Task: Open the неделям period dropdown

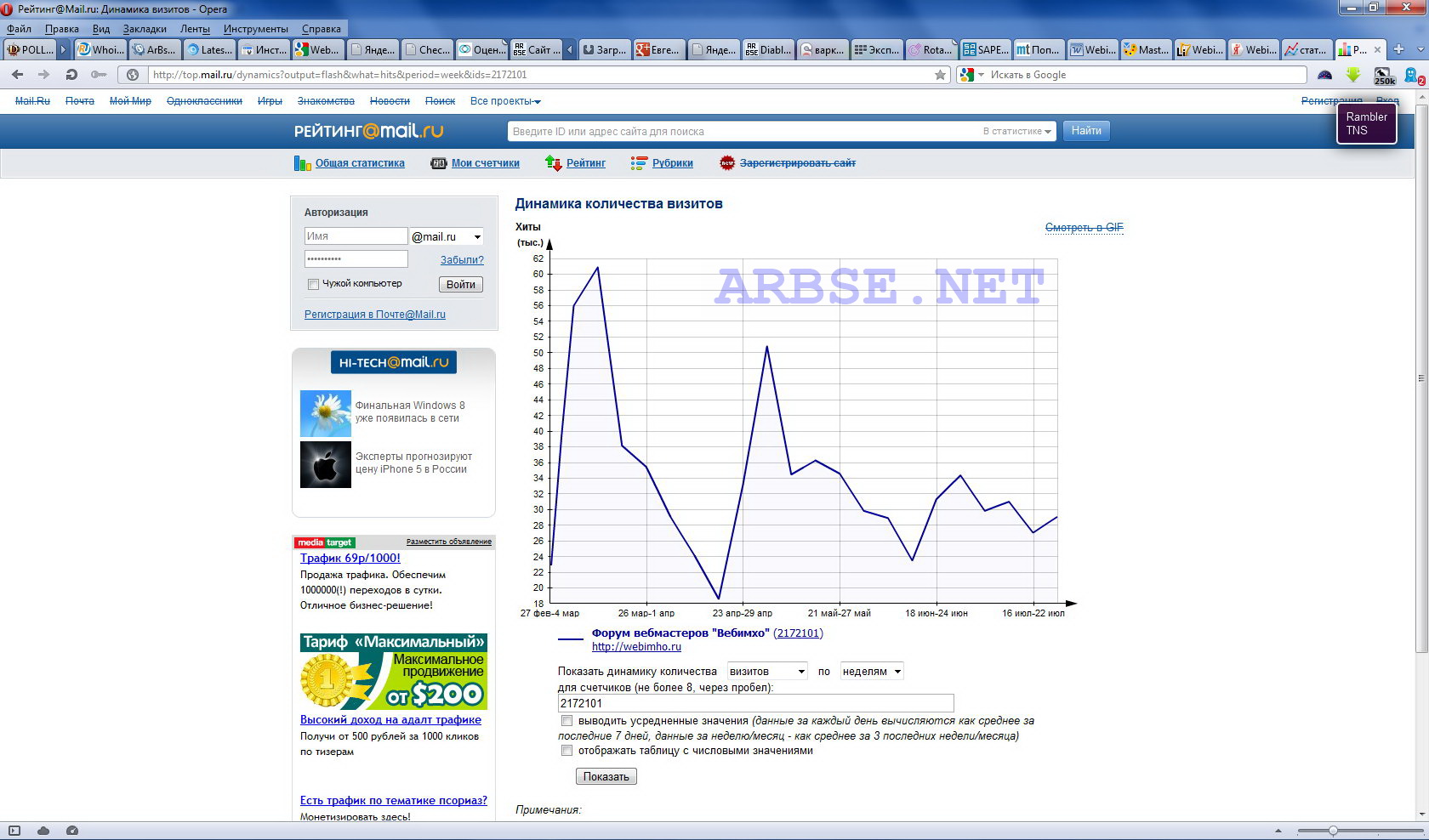Action: pyautogui.click(x=872, y=672)
